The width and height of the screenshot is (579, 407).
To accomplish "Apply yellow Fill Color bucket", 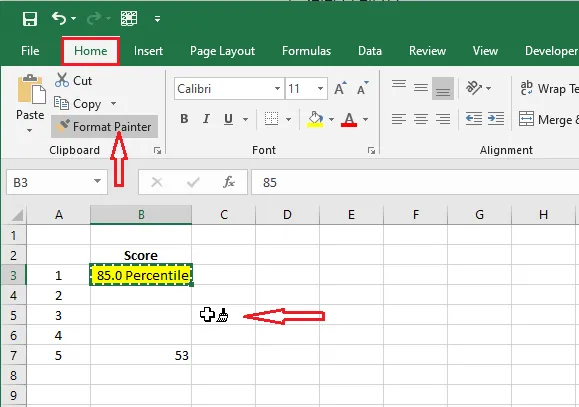I will coord(315,119).
